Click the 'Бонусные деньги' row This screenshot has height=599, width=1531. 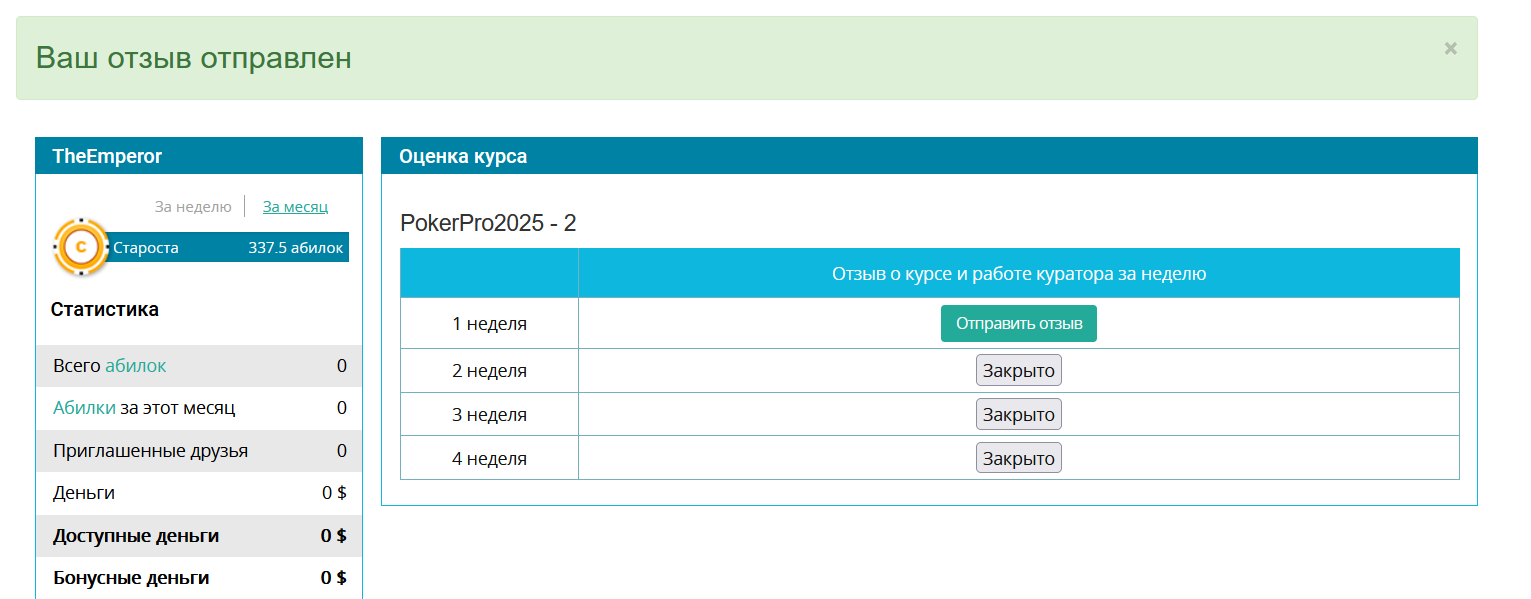click(199, 578)
